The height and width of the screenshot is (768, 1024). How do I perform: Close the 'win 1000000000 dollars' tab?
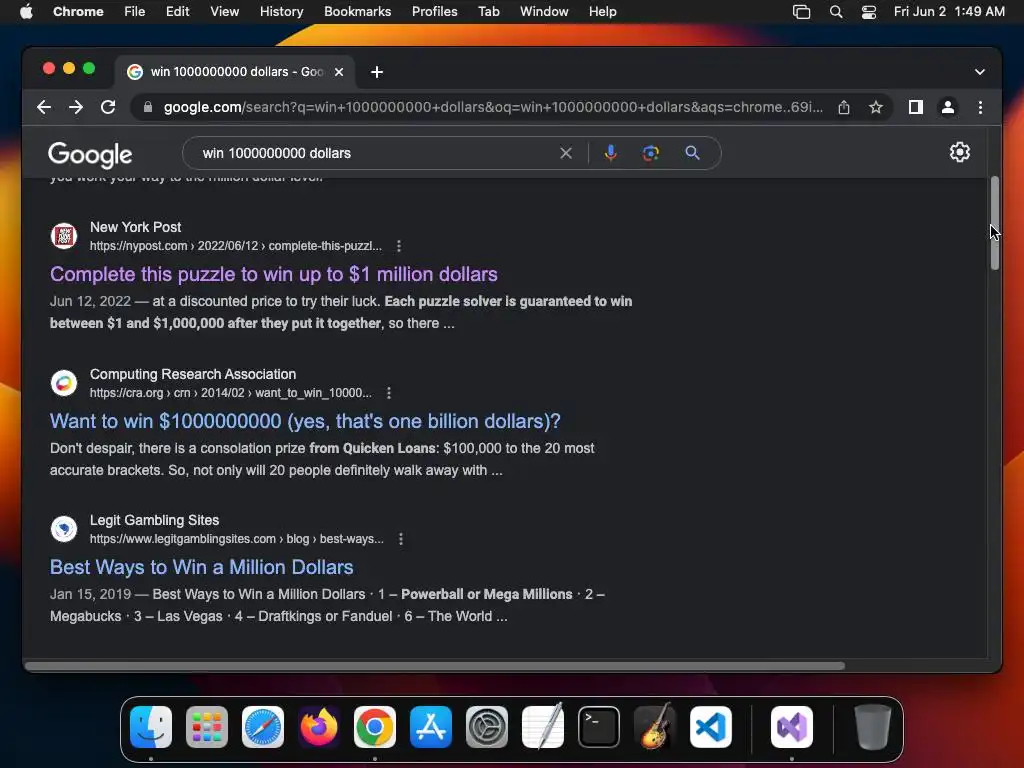[339, 72]
